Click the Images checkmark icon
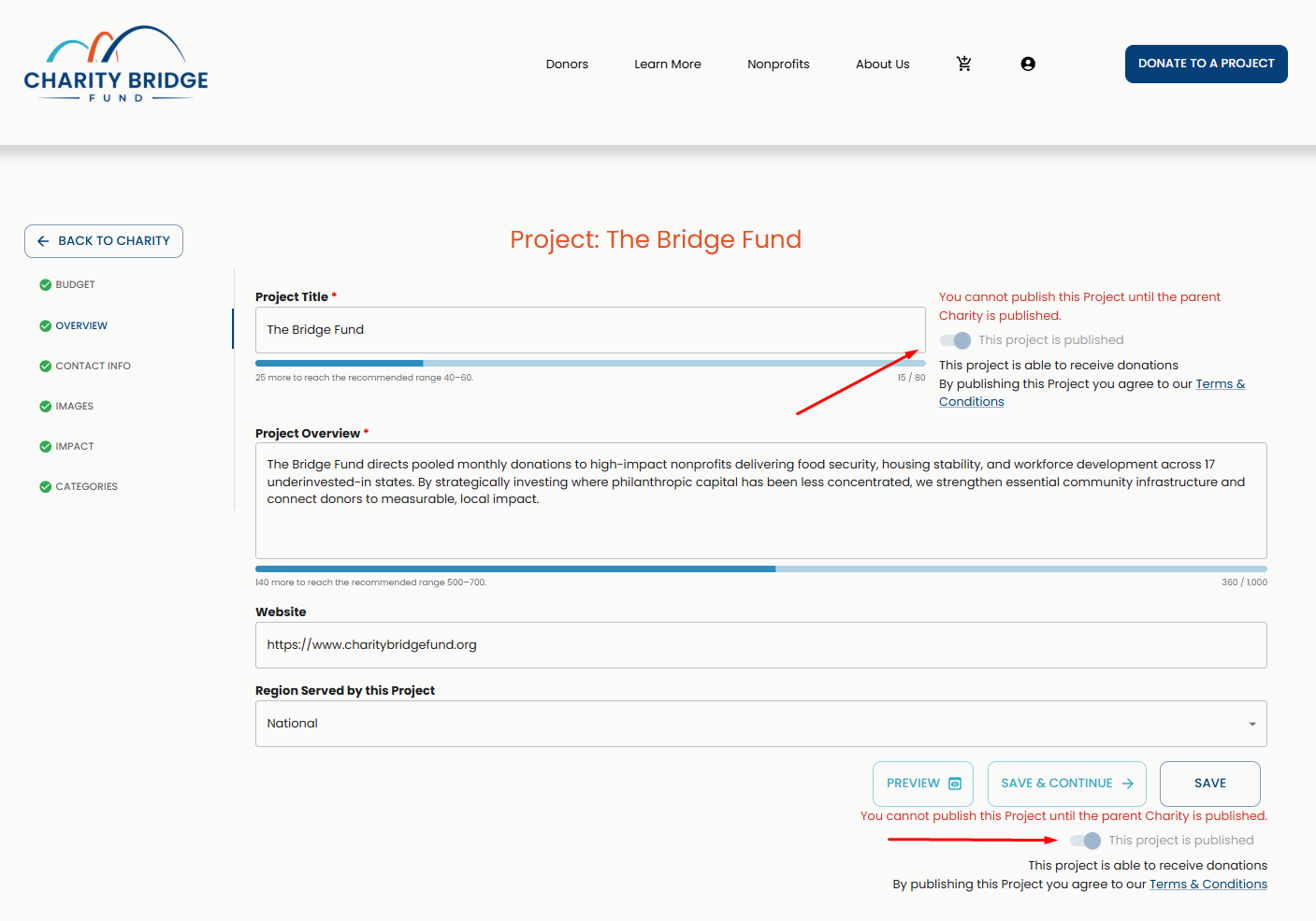 (x=45, y=407)
